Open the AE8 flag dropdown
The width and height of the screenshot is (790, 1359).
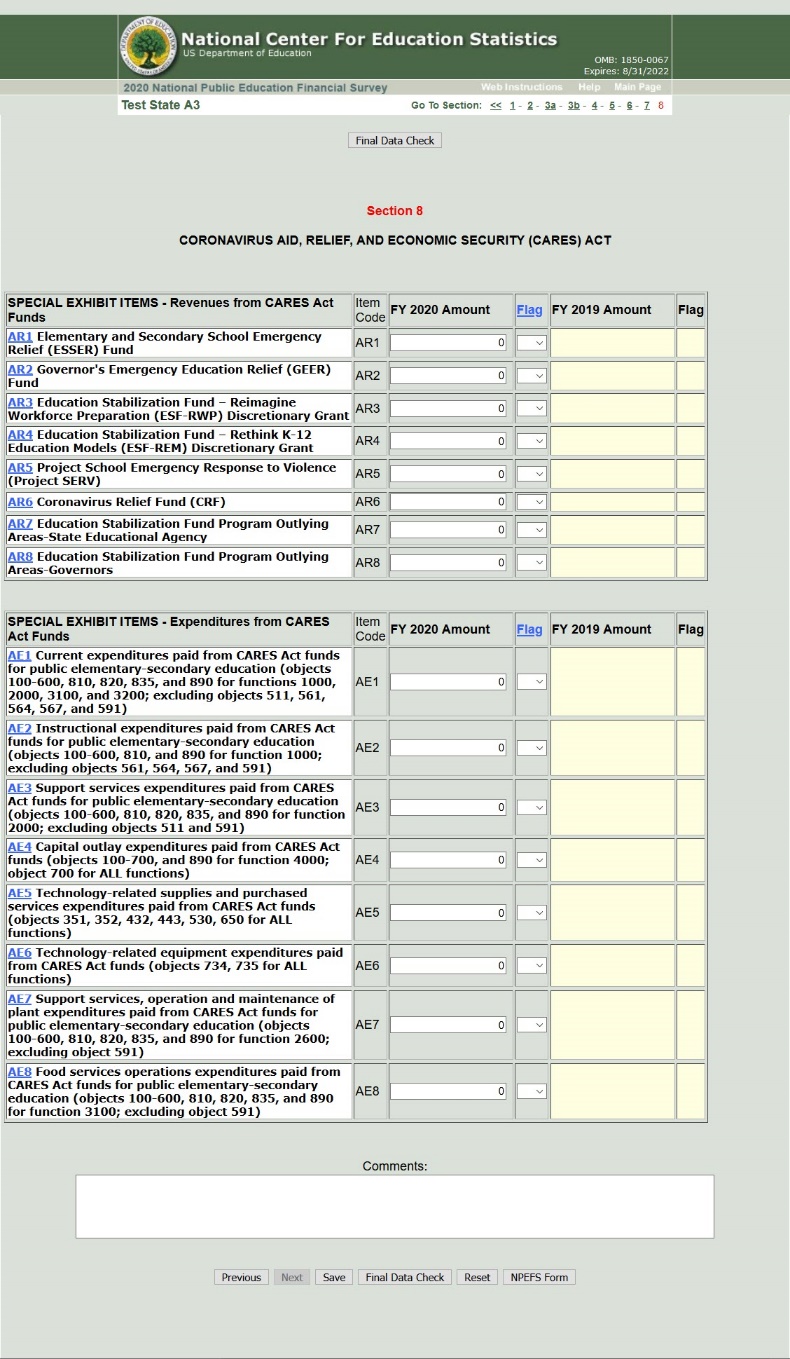click(x=532, y=1091)
